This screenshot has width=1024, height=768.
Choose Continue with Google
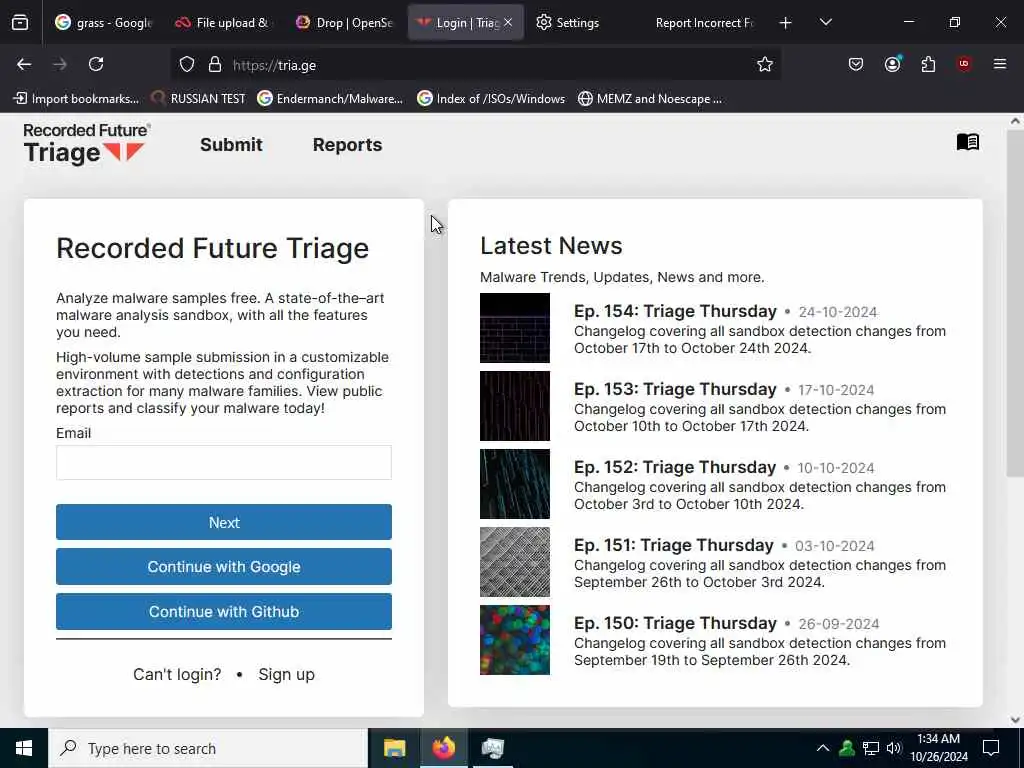click(224, 567)
